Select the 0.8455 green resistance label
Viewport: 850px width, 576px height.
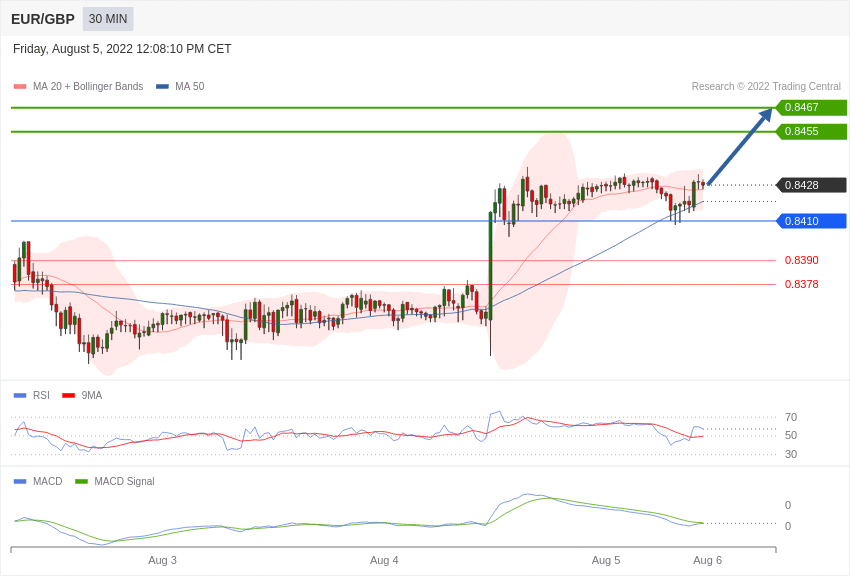(x=811, y=131)
